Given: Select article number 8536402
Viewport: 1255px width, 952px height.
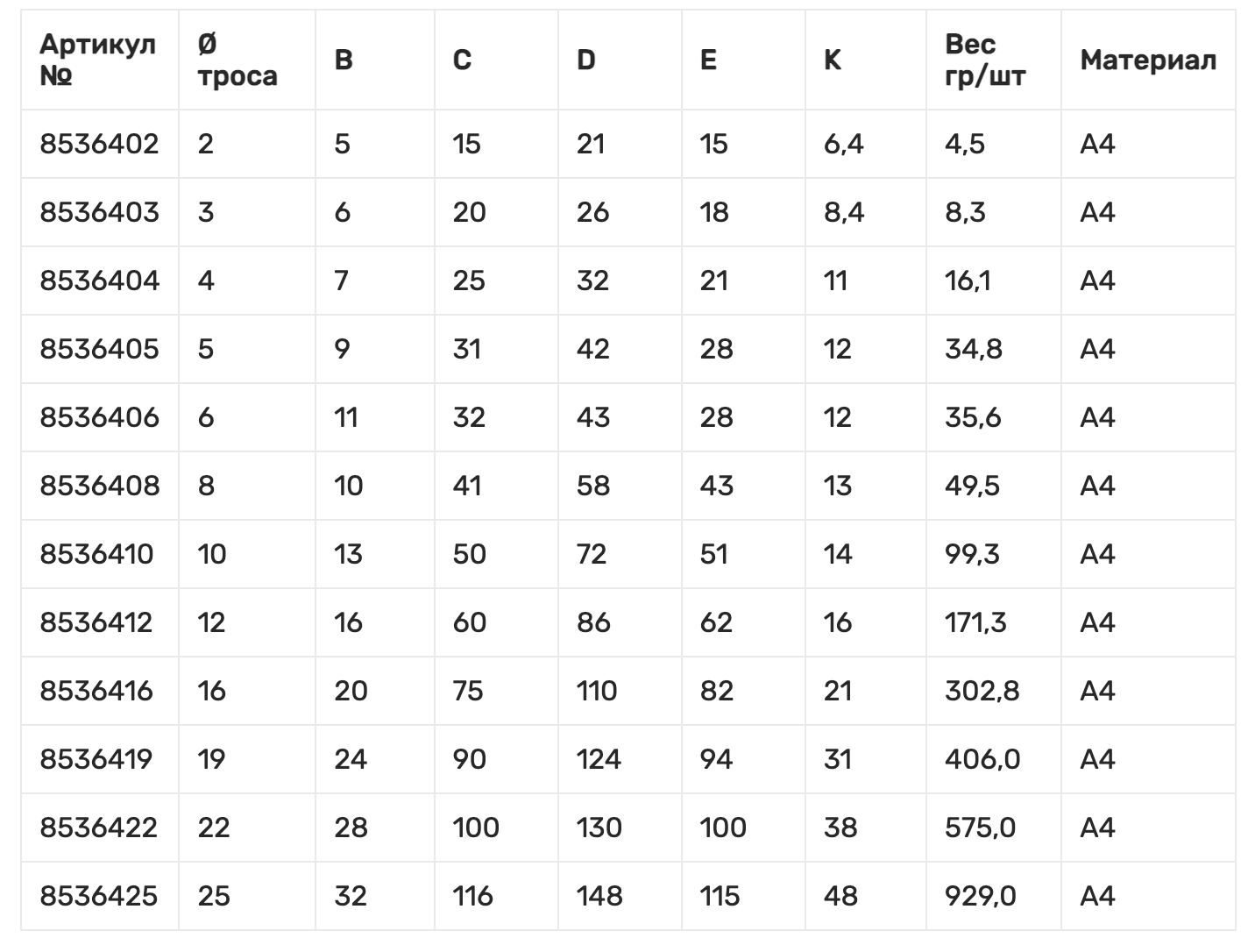Looking at the screenshot, I should pyautogui.click(x=99, y=144).
